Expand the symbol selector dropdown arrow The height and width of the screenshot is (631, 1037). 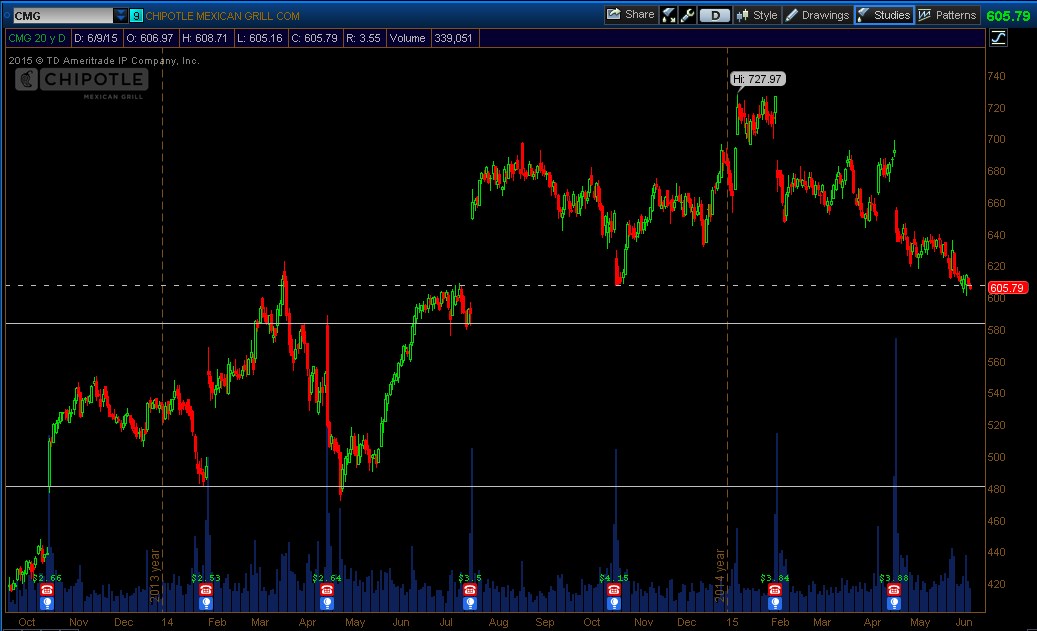[x=120, y=15]
